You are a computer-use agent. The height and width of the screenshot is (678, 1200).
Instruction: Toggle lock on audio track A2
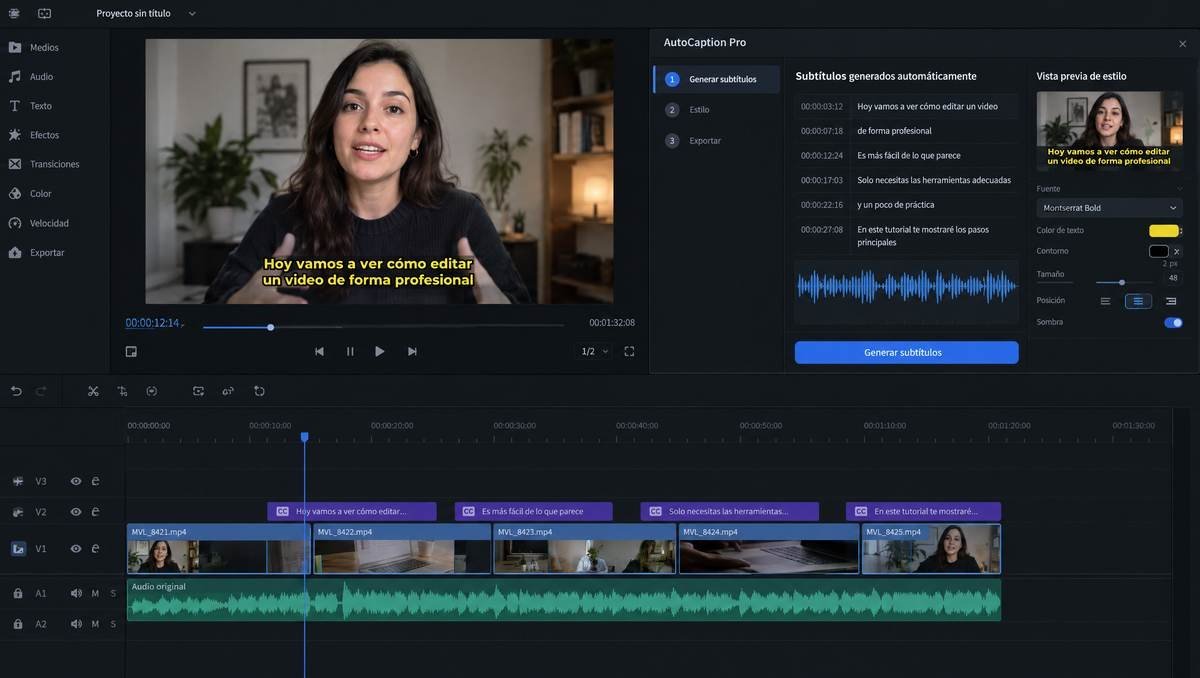pyautogui.click(x=17, y=624)
